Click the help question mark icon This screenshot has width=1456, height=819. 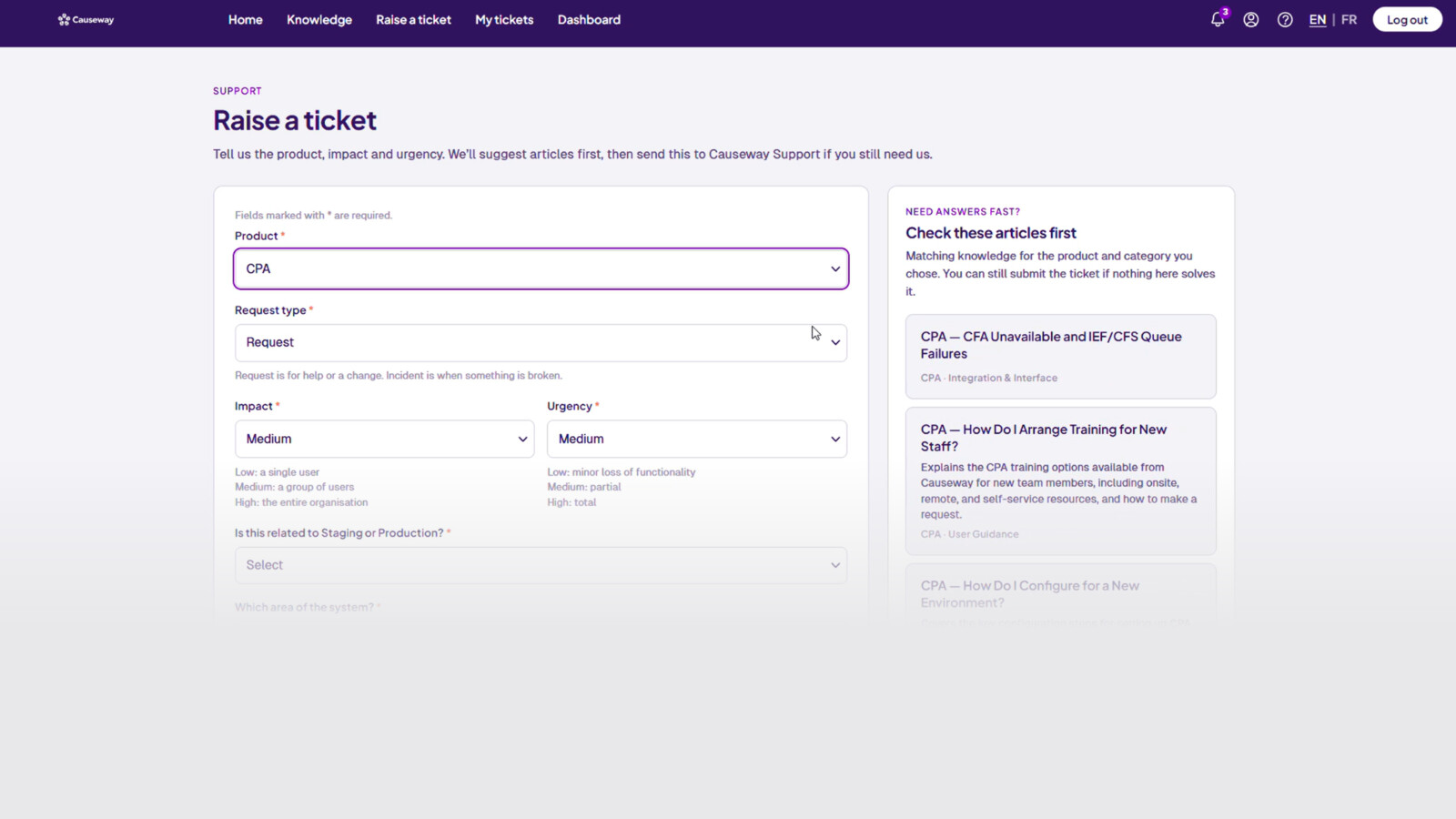(1285, 19)
